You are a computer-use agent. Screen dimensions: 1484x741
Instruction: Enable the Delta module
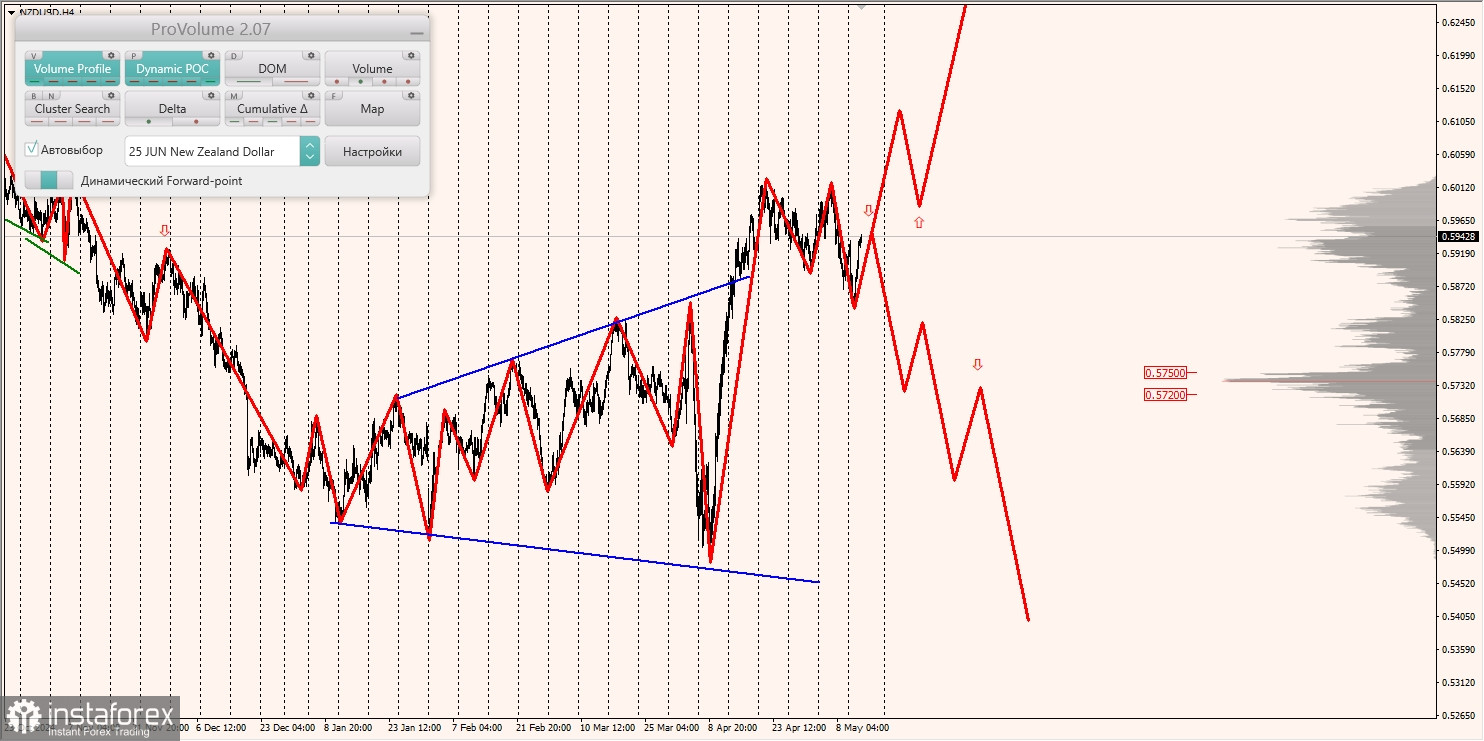pos(172,109)
